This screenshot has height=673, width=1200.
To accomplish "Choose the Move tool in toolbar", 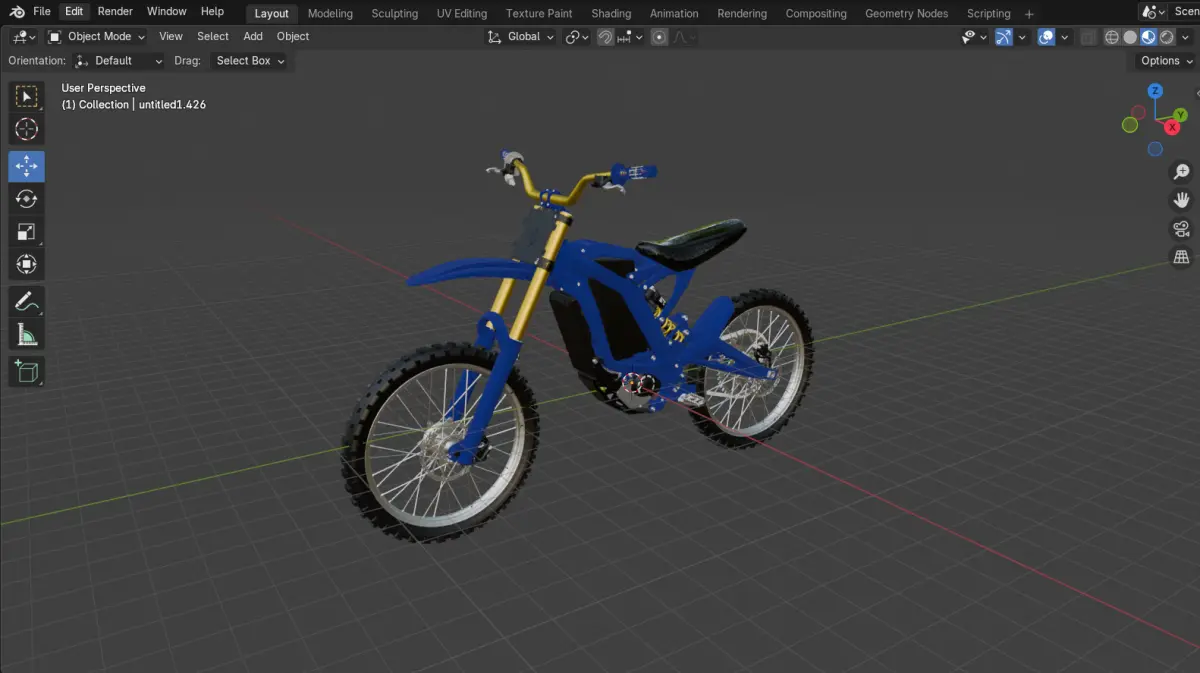I will pos(27,166).
